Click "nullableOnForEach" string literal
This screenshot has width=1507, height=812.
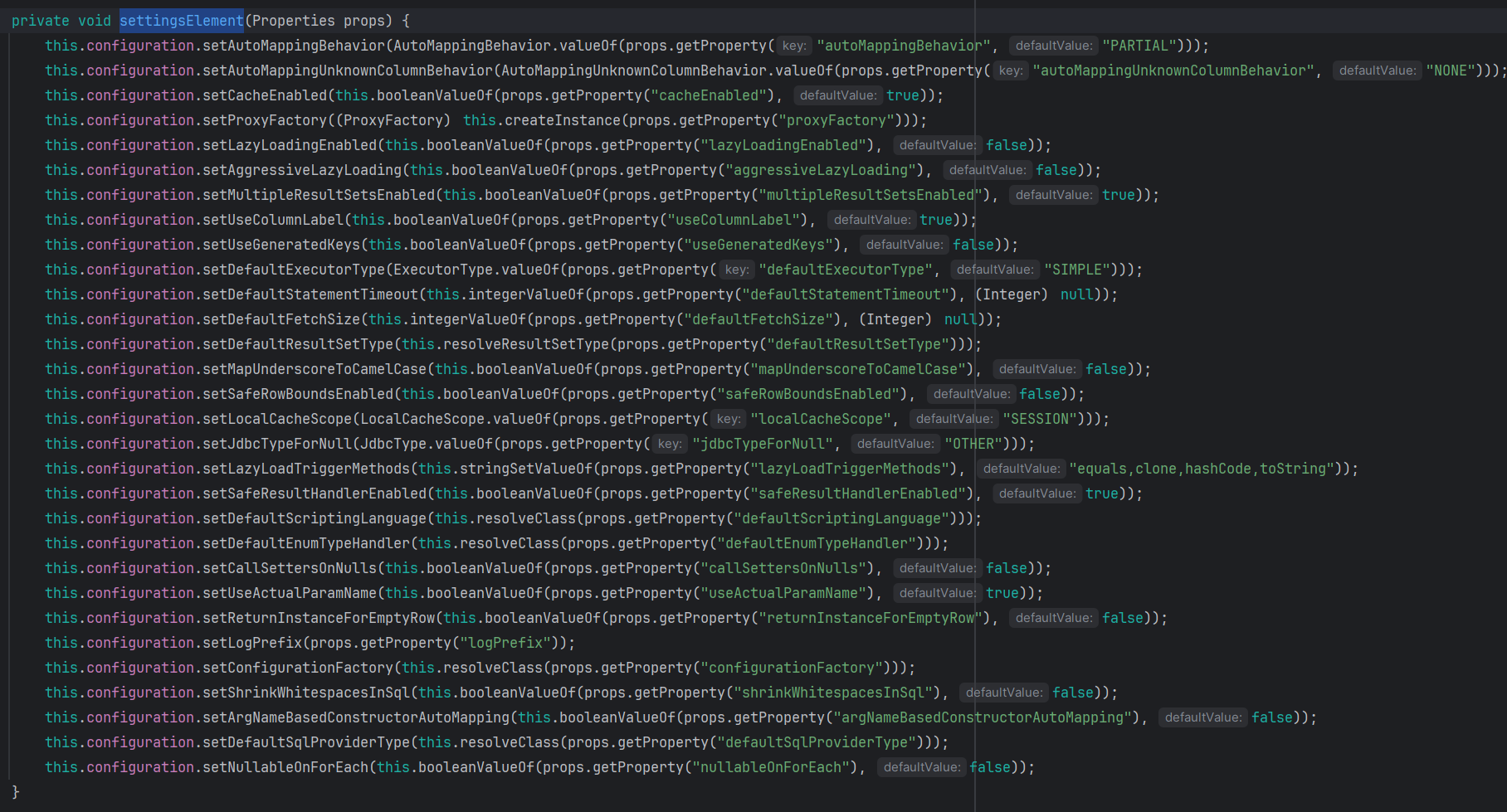771,767
